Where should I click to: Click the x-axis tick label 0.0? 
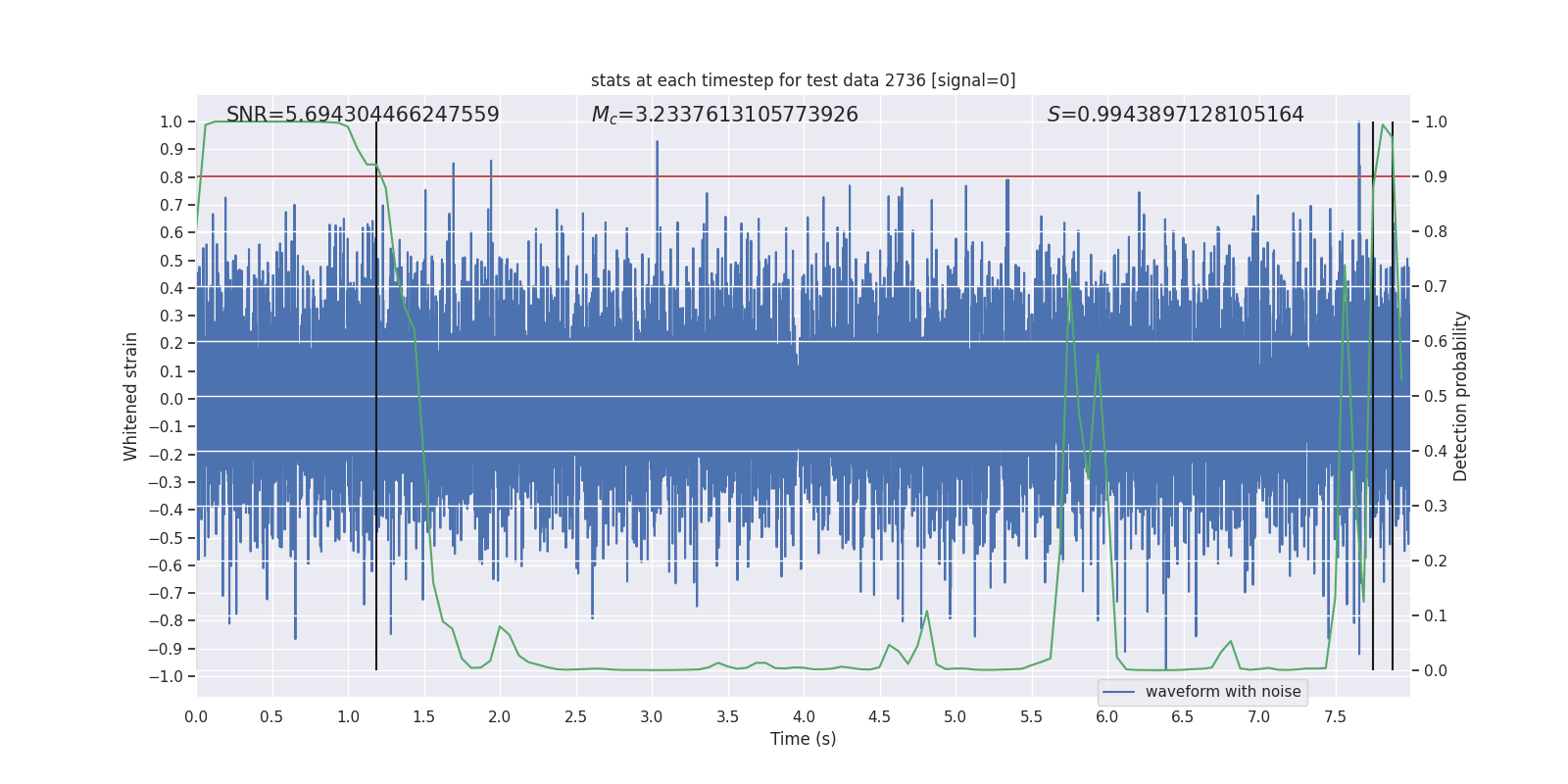click(x=196, y=716)
